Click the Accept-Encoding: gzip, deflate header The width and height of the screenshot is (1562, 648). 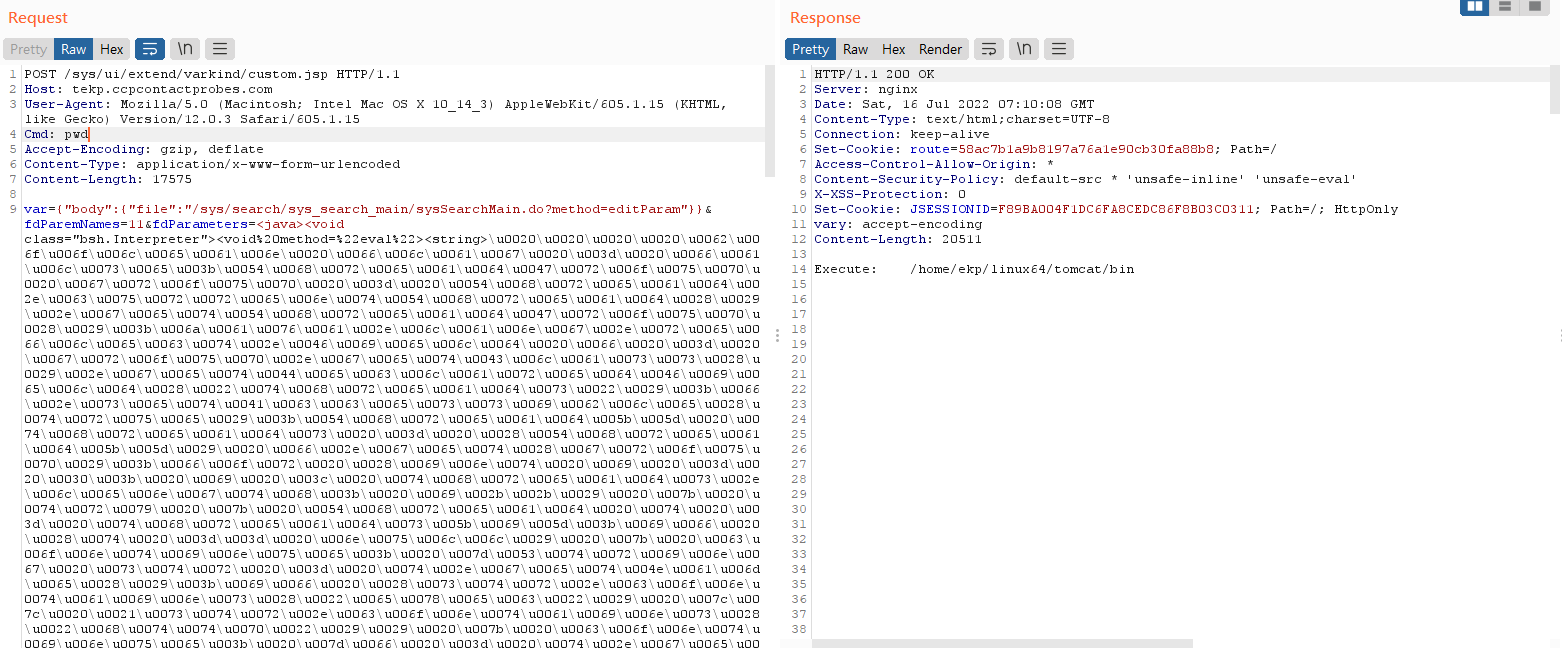pos(144,149)
